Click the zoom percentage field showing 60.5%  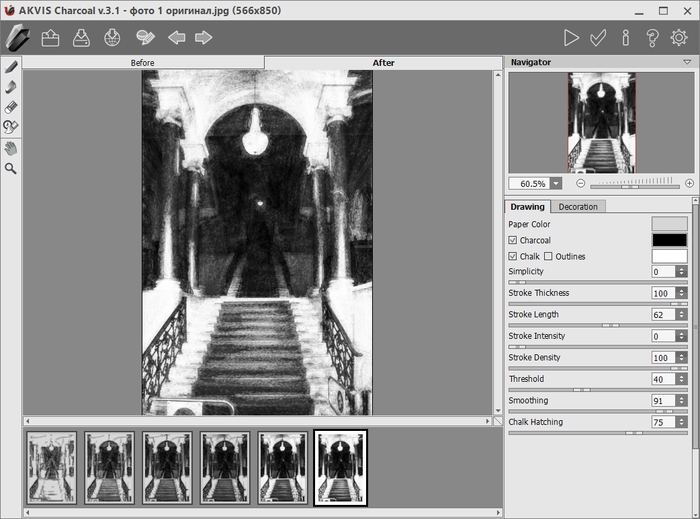530,183
